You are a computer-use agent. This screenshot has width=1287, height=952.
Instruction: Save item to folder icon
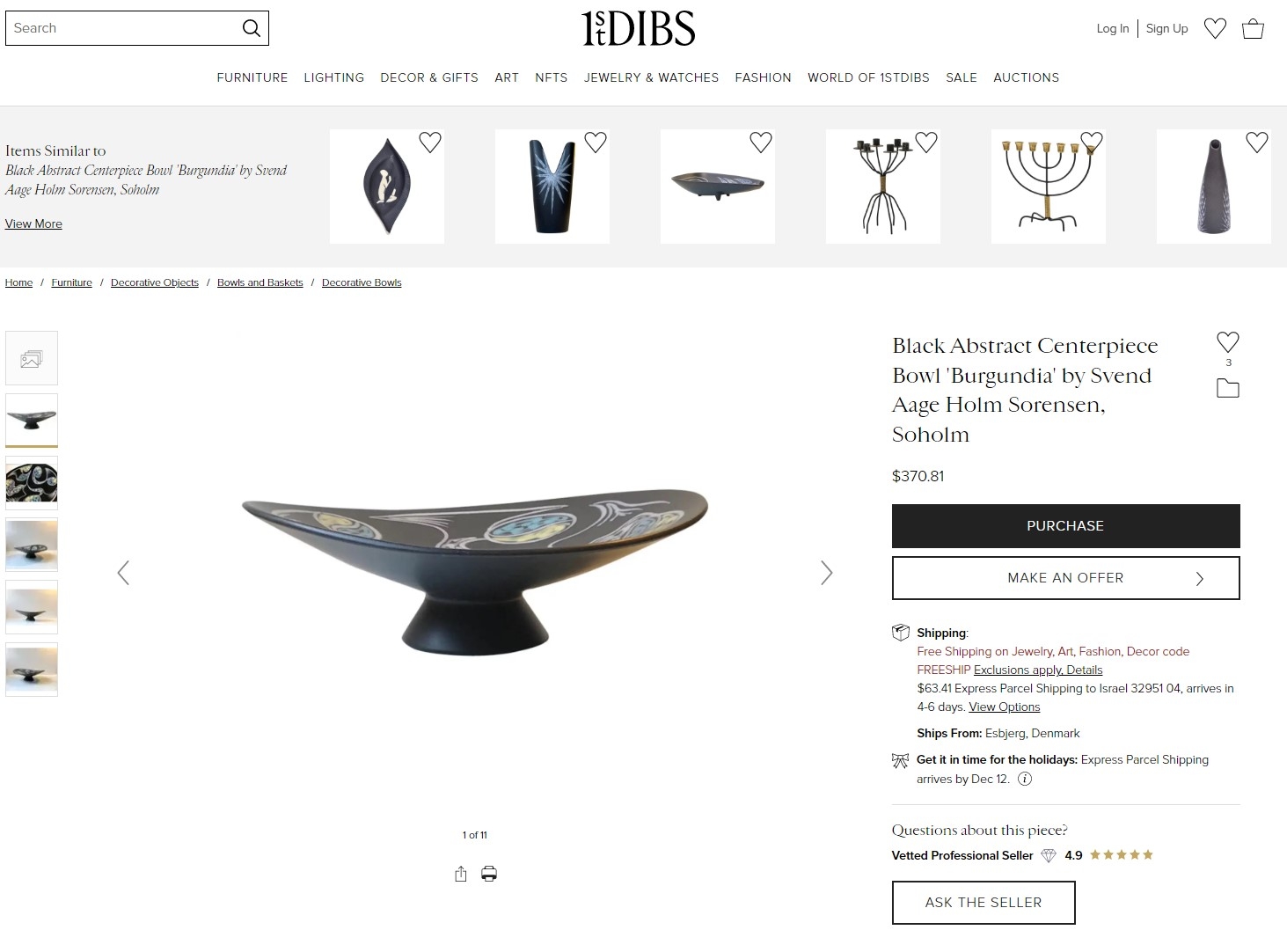click(1228, 388)
